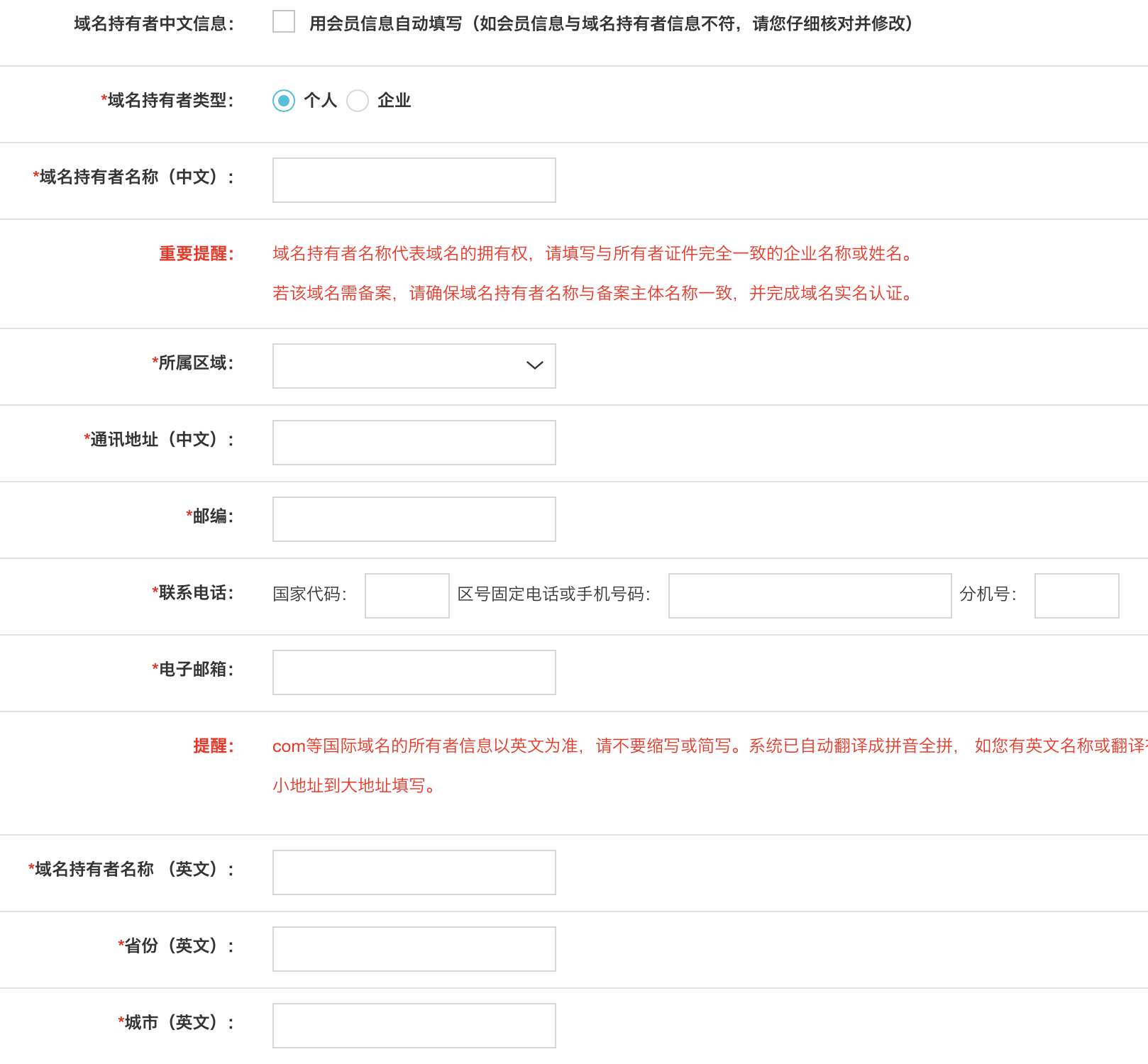Click the 电子邮箱 input field
Image resolution: width=1148 pixels, height=1064 pixels.
[414, 672]
